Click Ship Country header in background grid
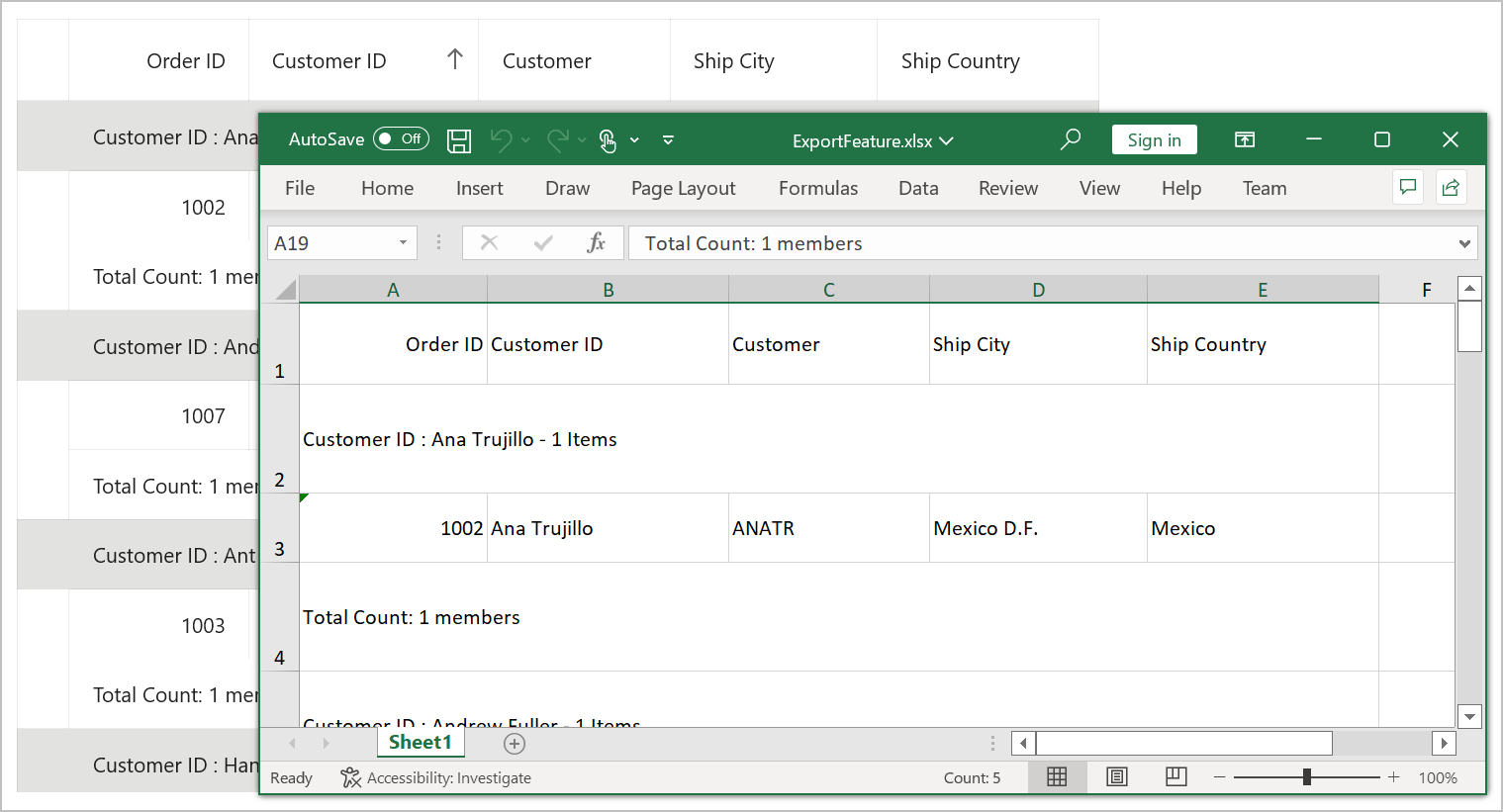Screen dimensions: 1503x812 987,60
